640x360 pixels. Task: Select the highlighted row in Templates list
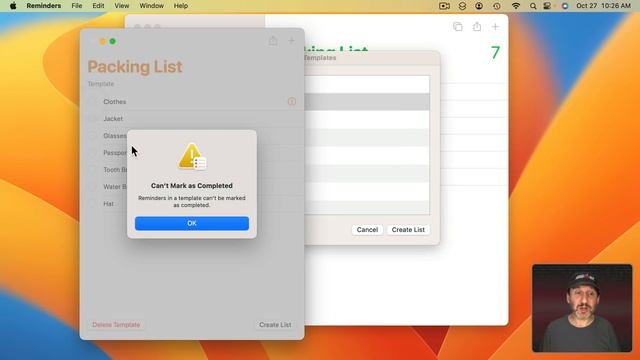pyautogui.click(x=367, y=102)
